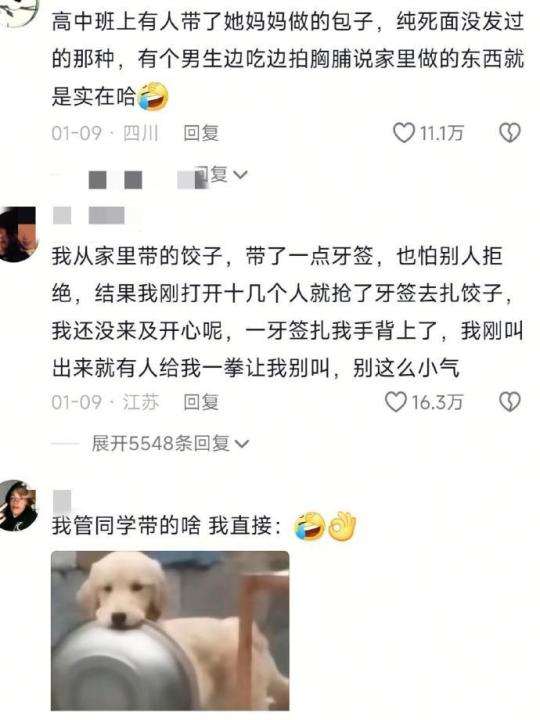The width and height of the screenshot is (540, 720).
Task: Expand 展开5548条回复 replies
Action: (170, 444)
